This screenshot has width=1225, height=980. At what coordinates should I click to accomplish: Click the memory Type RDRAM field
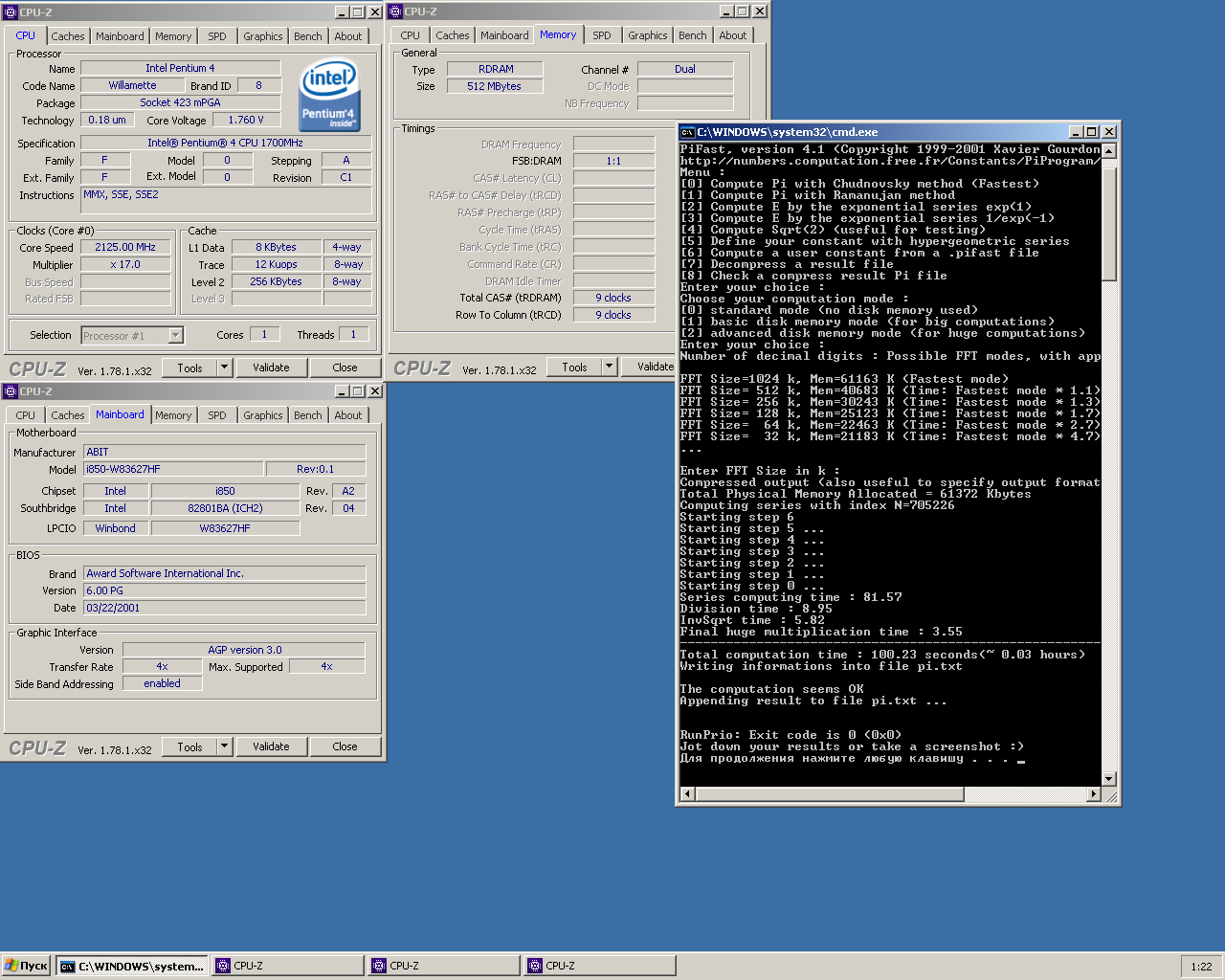496,69
